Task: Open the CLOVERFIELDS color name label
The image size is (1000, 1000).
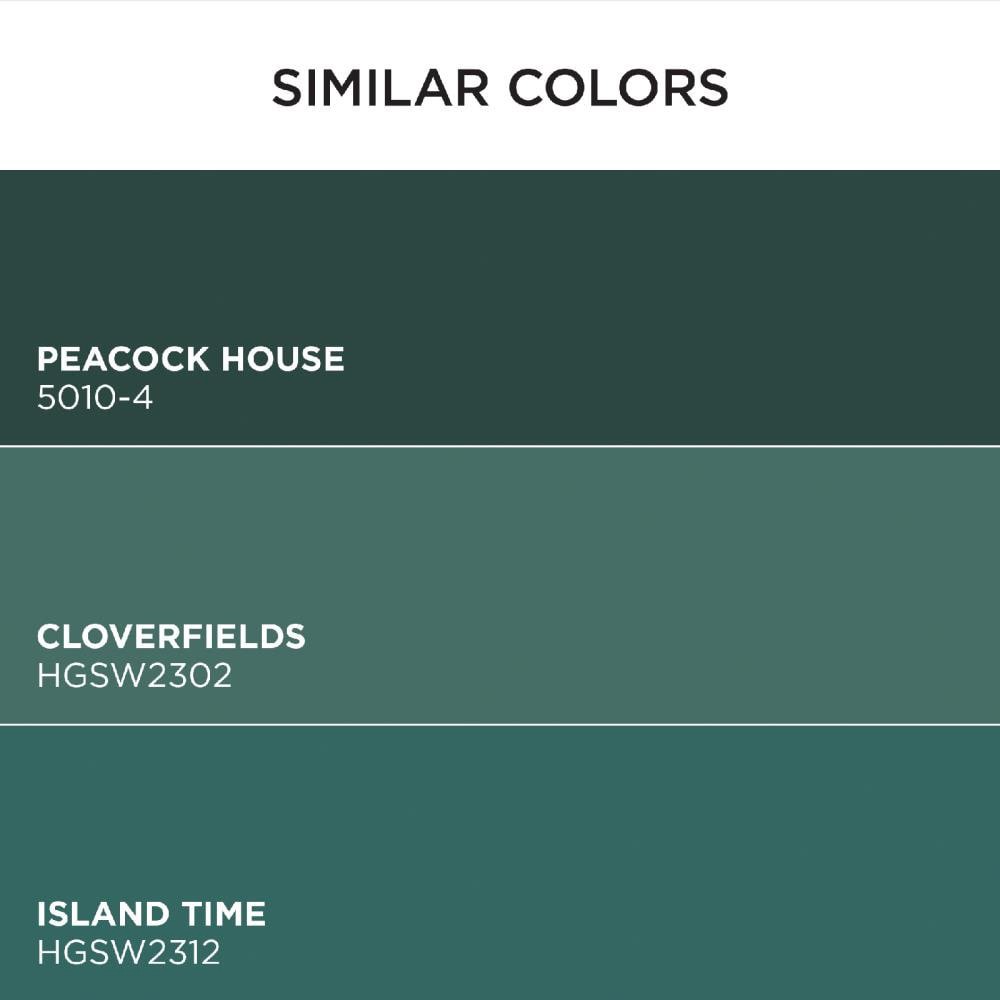Action: 172,636
